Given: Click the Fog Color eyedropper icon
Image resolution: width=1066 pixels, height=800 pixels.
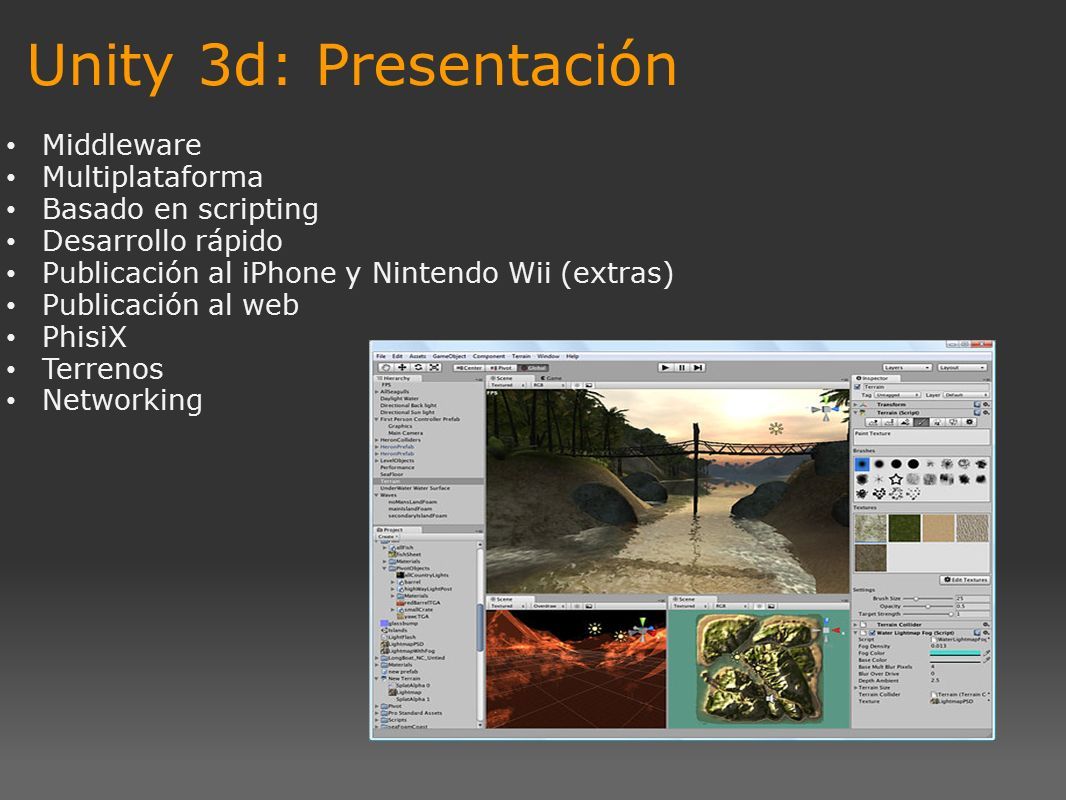Looking at the screenshot, I should coord(986,653).
